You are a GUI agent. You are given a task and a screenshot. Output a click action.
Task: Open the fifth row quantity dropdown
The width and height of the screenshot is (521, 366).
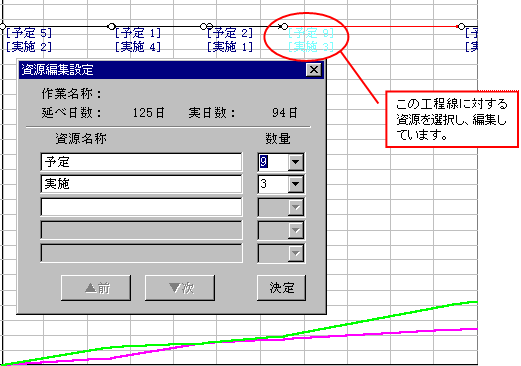pos(296,253)
